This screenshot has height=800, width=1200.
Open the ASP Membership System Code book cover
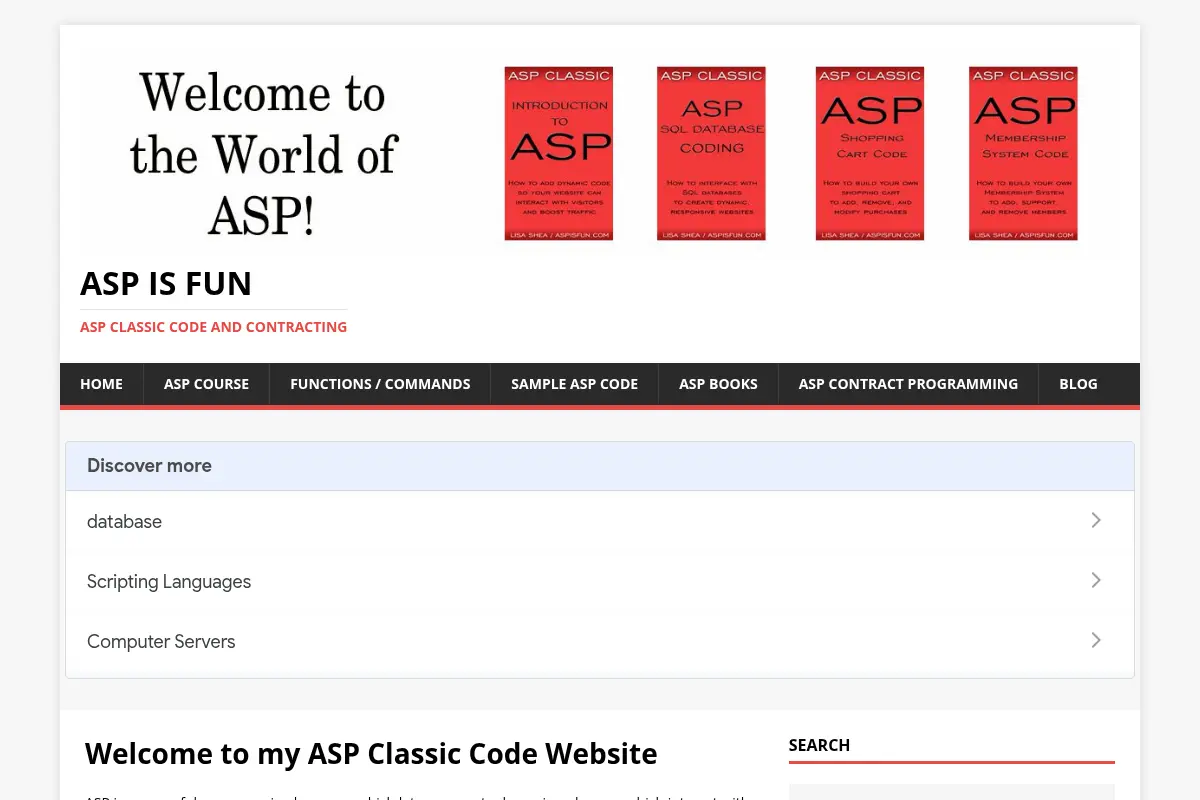[1023, 154]
